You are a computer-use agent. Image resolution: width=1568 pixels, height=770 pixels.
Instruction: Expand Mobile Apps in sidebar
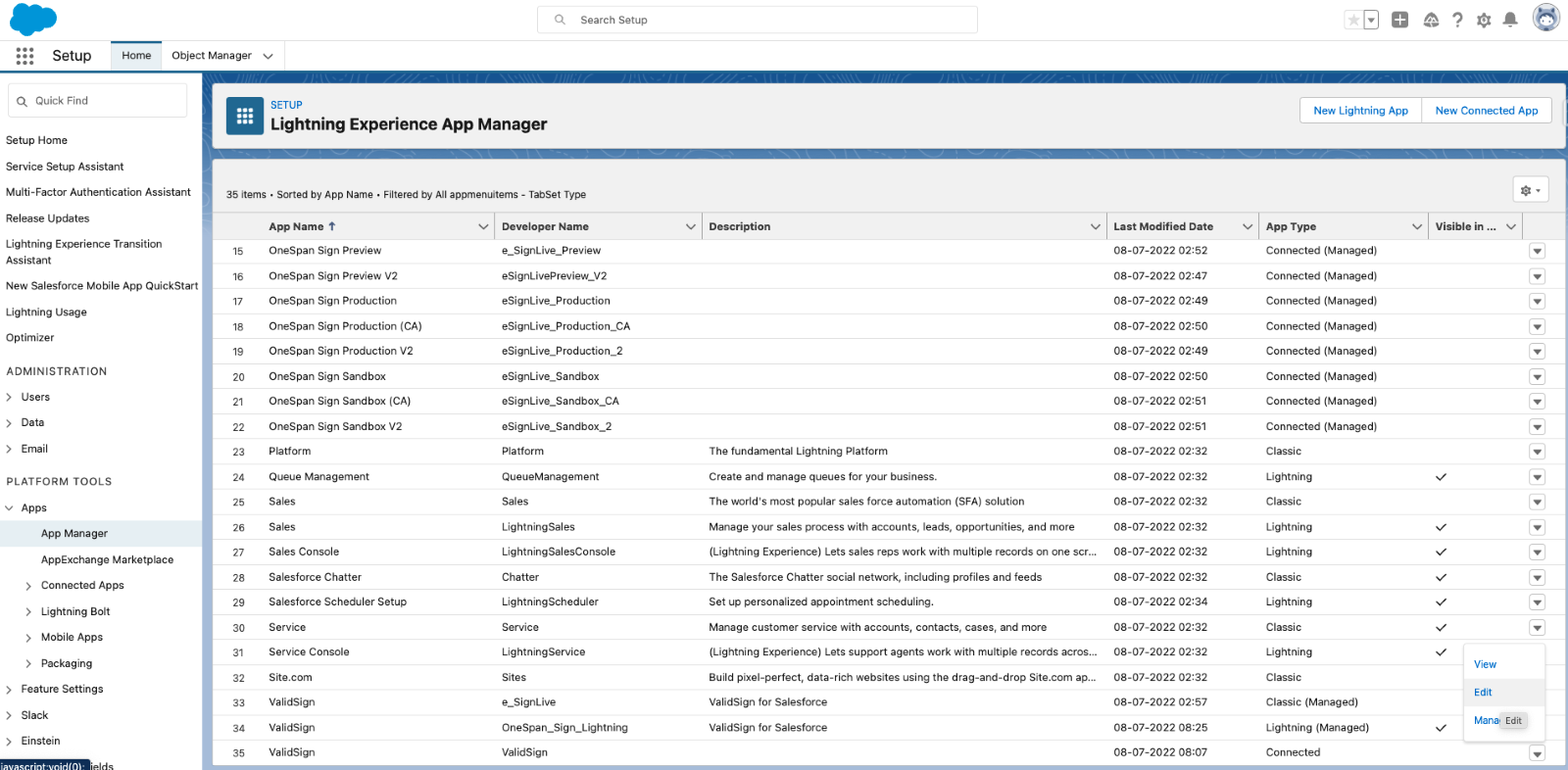(28, 638)
